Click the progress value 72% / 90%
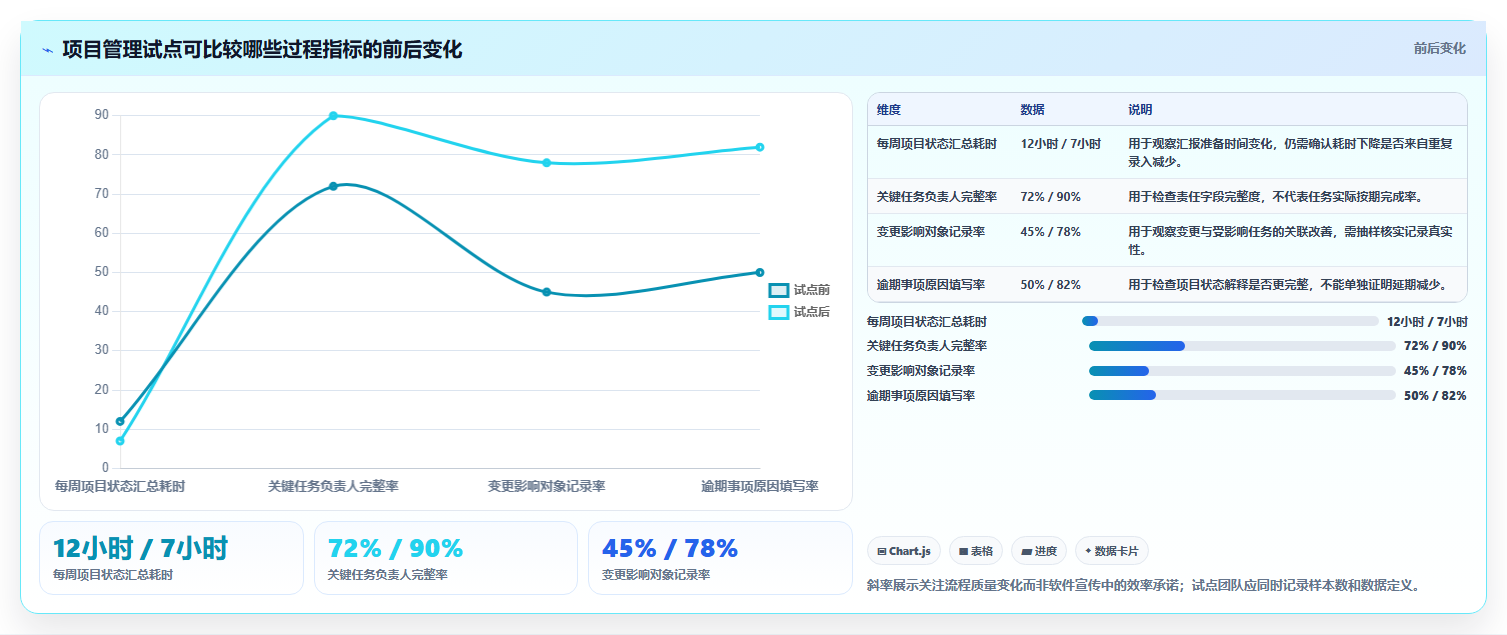This screenshot has height=635, width=1507. click(x=1435, y=346)
